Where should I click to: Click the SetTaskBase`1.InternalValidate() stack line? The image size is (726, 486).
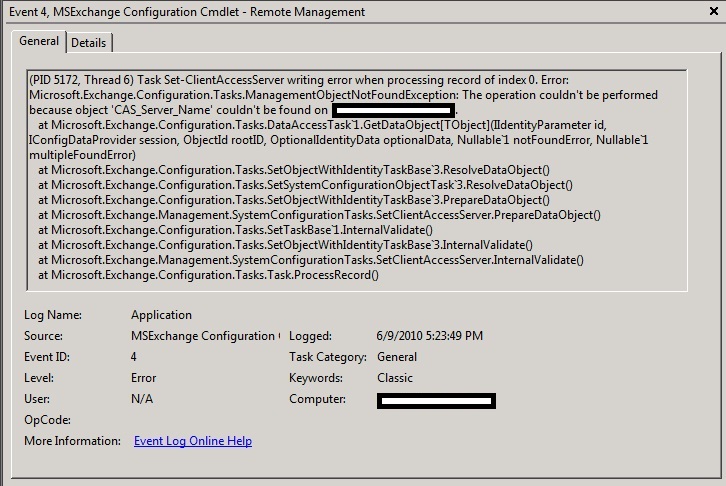[x=235, y=230]
